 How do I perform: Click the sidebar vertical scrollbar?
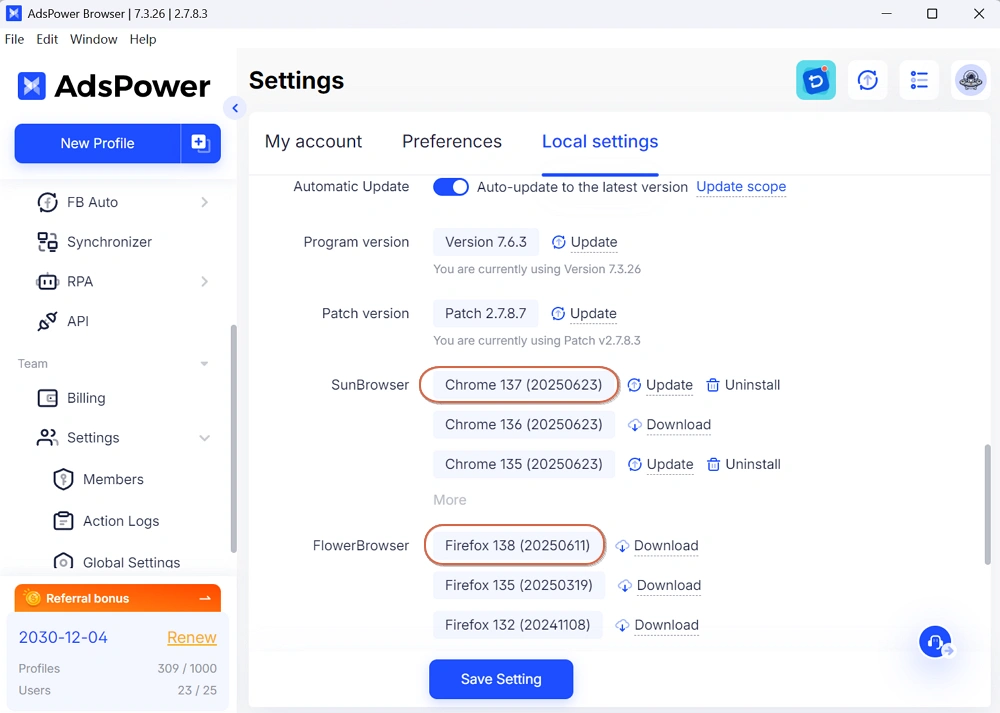233,439
